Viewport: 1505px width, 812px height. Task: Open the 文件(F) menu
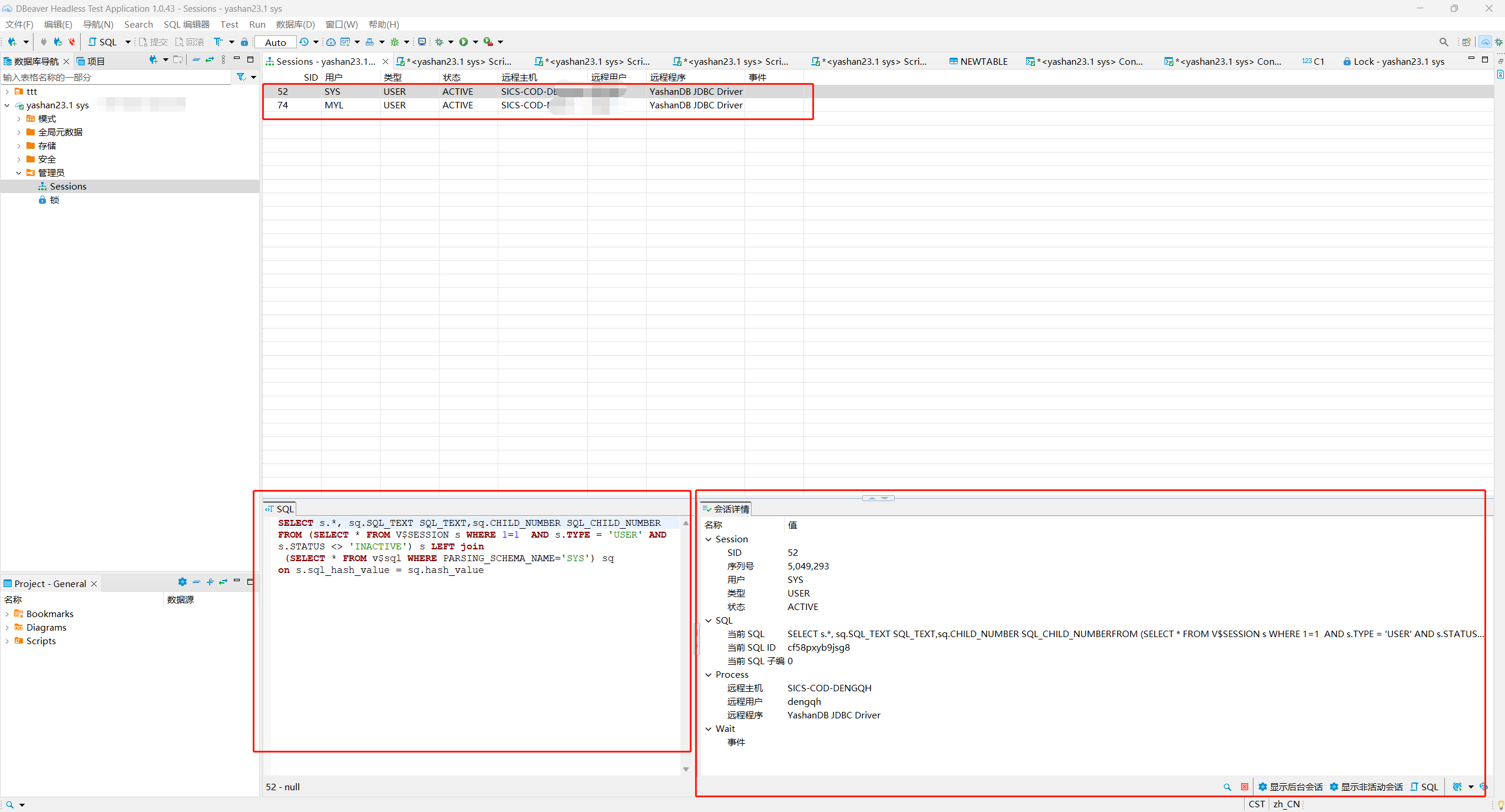19,24
